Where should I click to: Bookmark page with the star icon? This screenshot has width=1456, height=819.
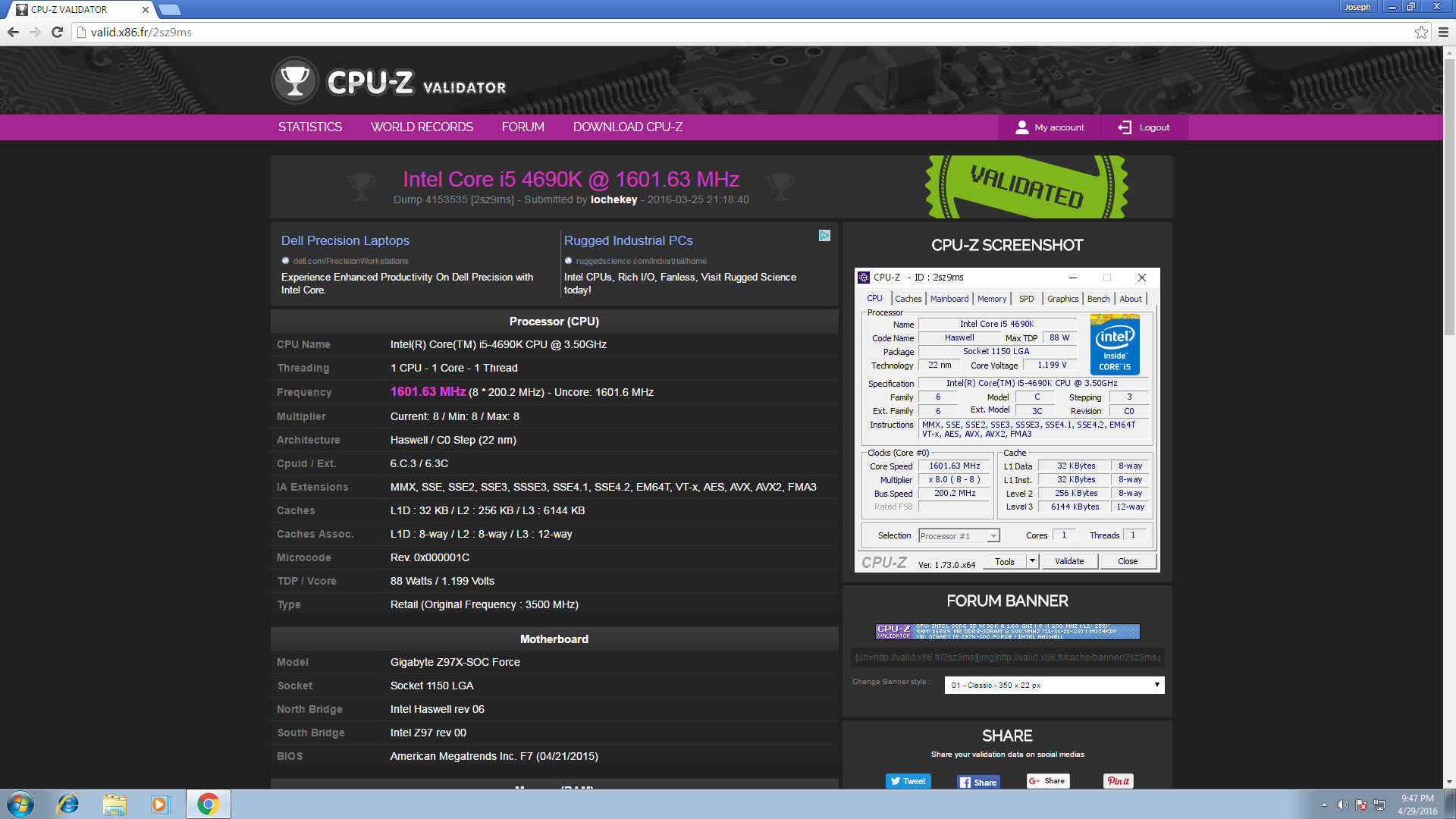point(1421,32)
